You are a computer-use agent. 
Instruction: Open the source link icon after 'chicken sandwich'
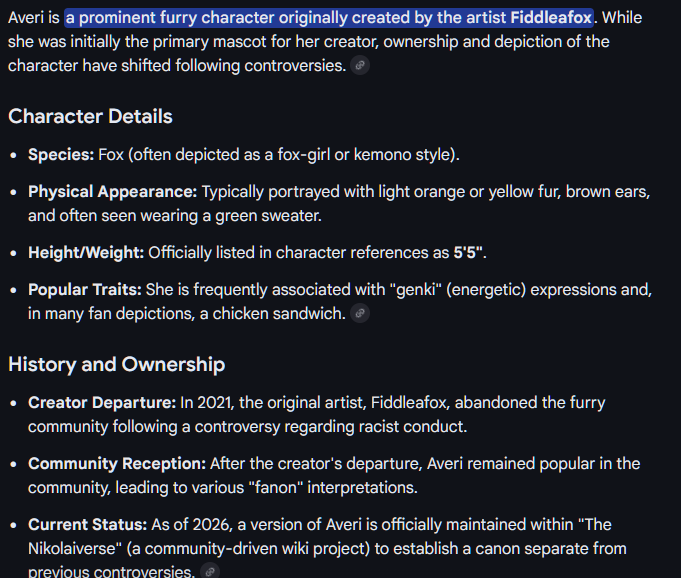(x=360, y=314)
